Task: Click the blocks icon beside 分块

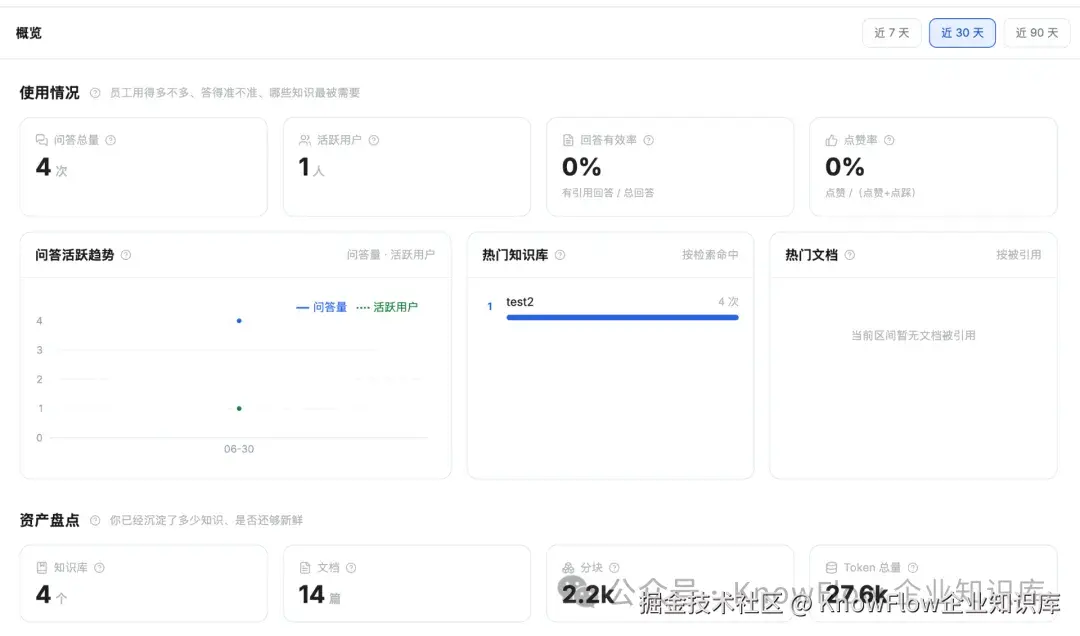Action: [568, 568]
